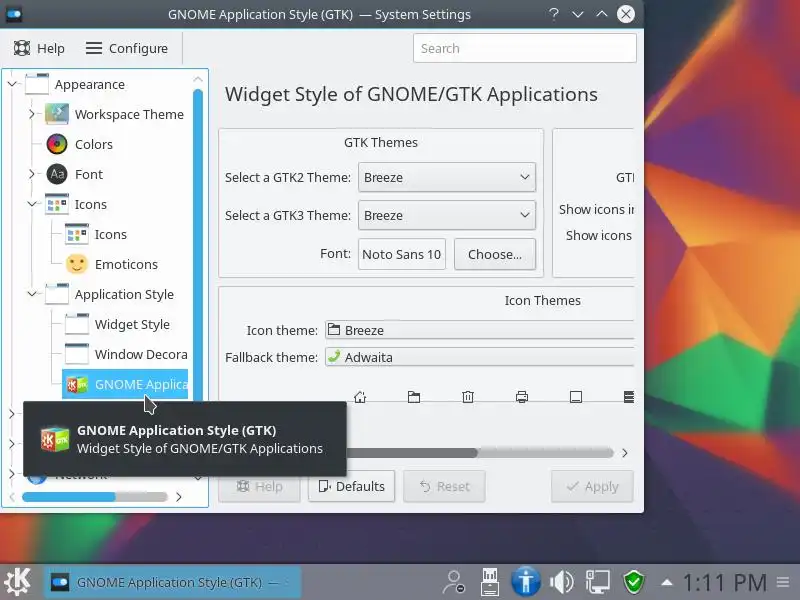The width and height of the screenshot is (800, 600).
Task: Open the Icon theme combo box
Action: (480, 330)
